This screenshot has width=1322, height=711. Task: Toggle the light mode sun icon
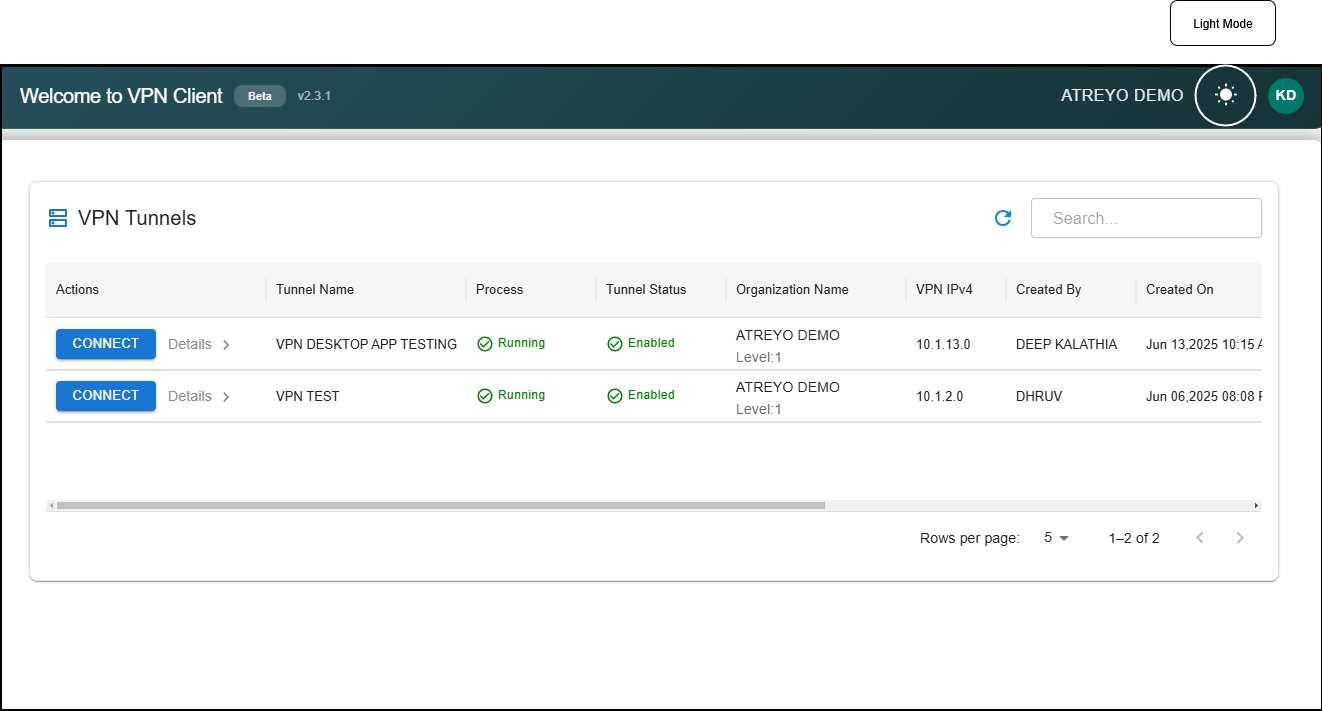(x=1225, y=96)
